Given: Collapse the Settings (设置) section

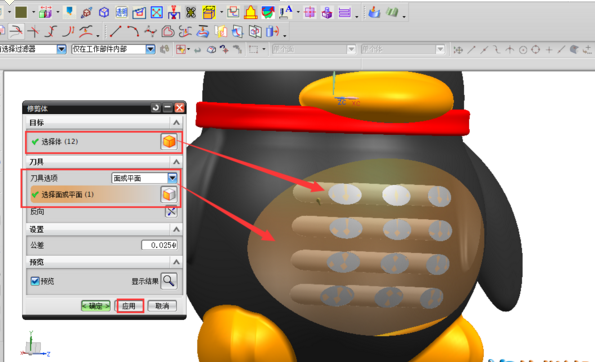Looking at the screenshot, I should point(176,229).
